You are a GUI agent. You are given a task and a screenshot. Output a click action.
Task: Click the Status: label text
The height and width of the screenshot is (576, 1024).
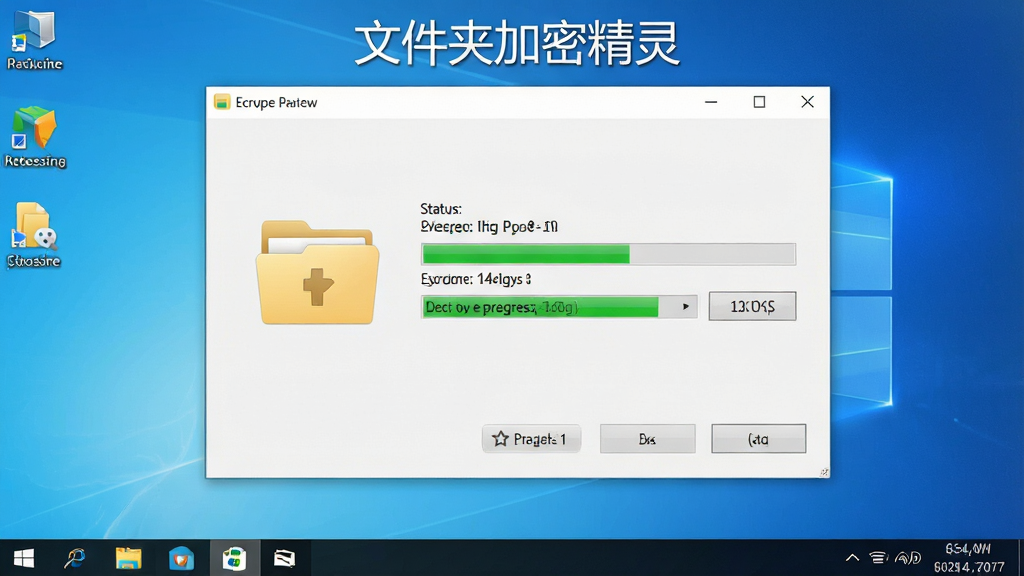coord(441,209)
